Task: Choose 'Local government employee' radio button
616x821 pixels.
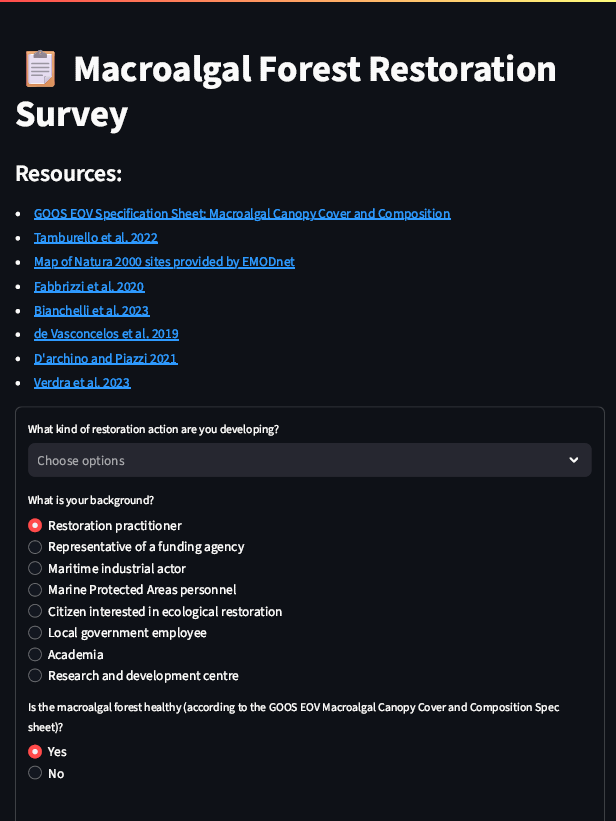Action: 35,633
